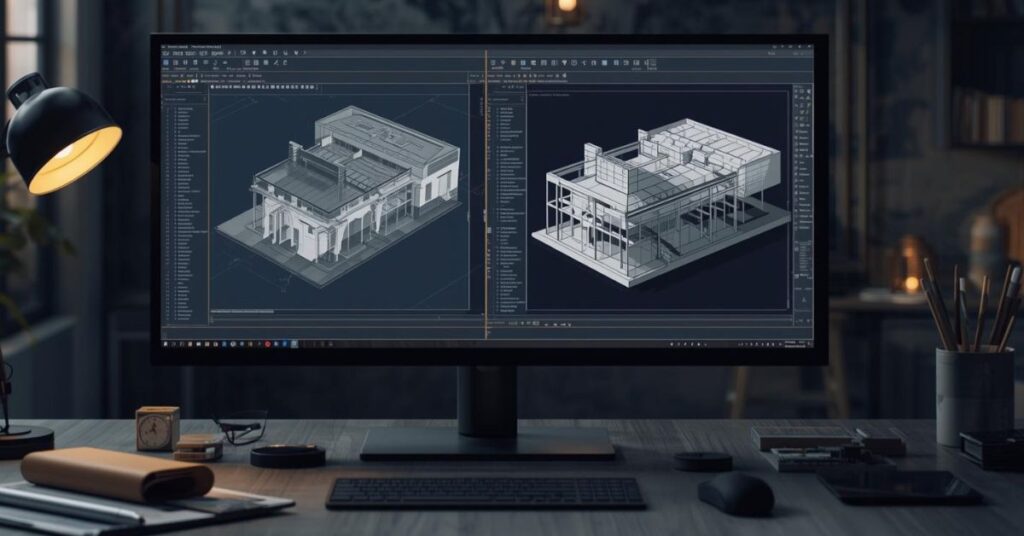Select the highlighted blue first icon in left toolbar

[166, 63]
